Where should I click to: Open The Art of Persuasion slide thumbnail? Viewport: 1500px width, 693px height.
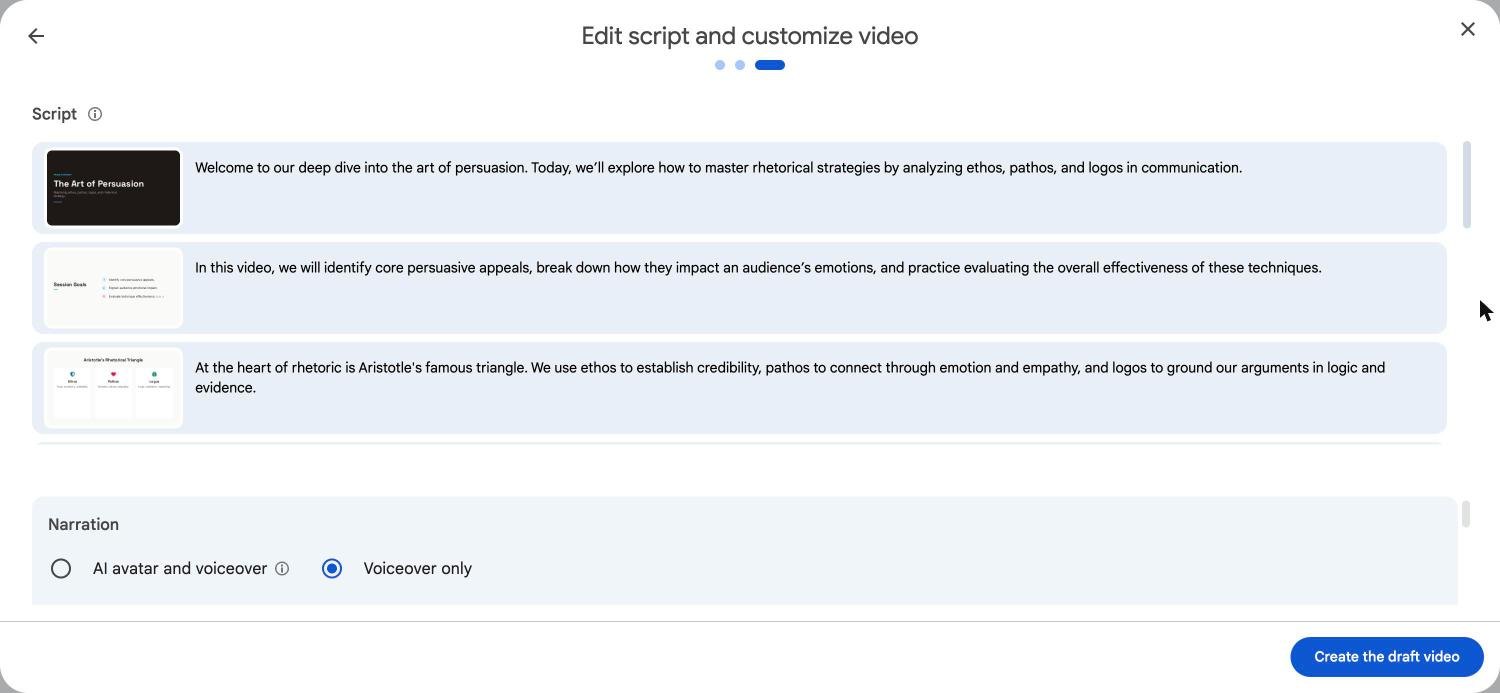pos(113,188)
